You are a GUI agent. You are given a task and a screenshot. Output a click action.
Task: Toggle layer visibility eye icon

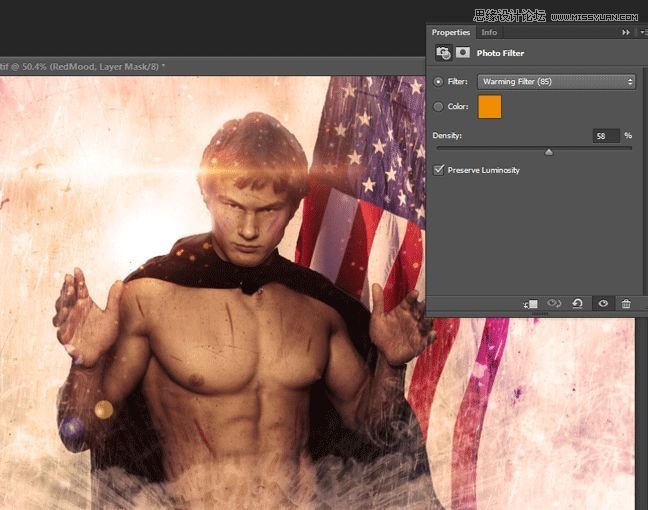click(603, 304)
